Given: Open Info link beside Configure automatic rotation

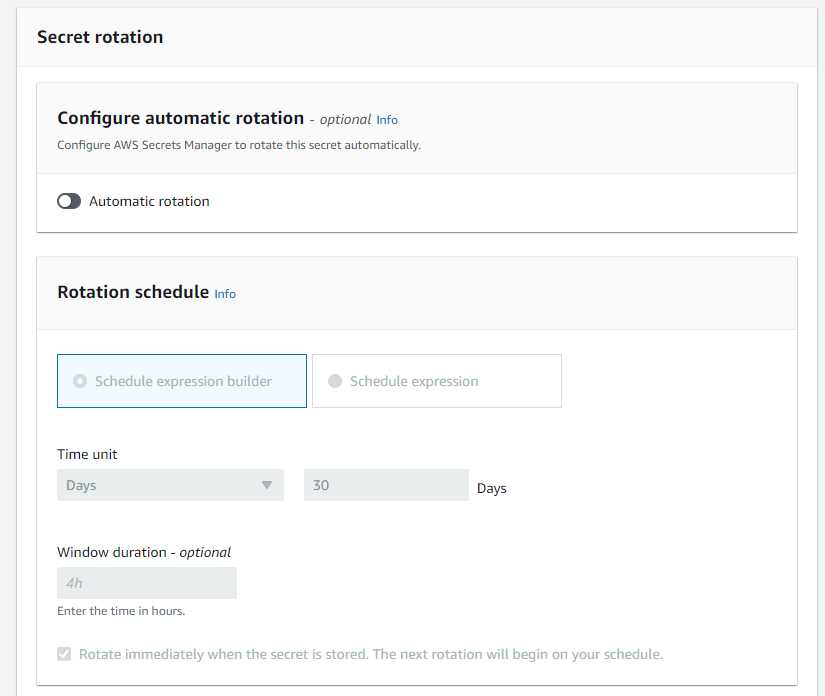Looking at the screenshot, I should coord(387,120).
